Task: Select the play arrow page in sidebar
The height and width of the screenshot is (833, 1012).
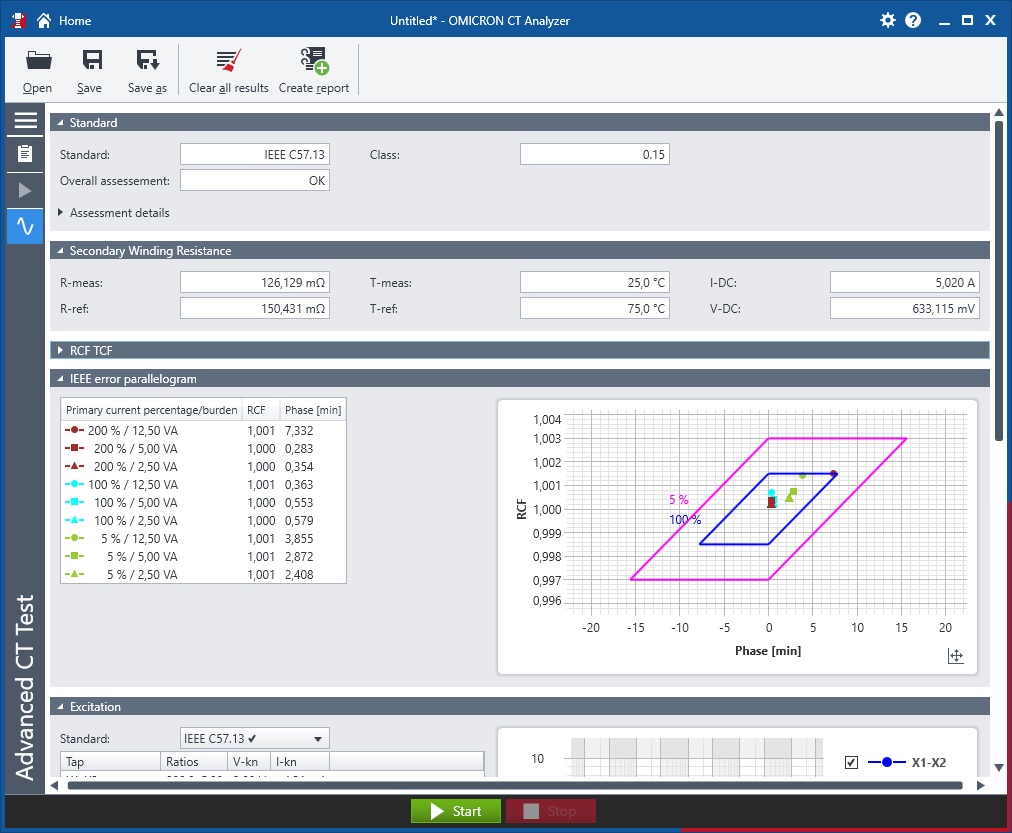Action: click(x=25, y=190)
